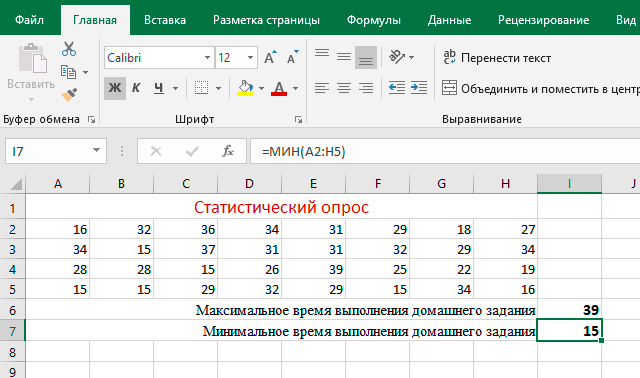Open the Рецензирование tab

543,20
